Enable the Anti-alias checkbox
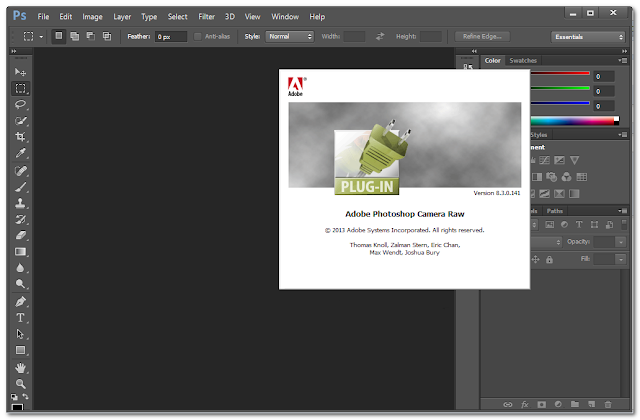 click(198, 37)
